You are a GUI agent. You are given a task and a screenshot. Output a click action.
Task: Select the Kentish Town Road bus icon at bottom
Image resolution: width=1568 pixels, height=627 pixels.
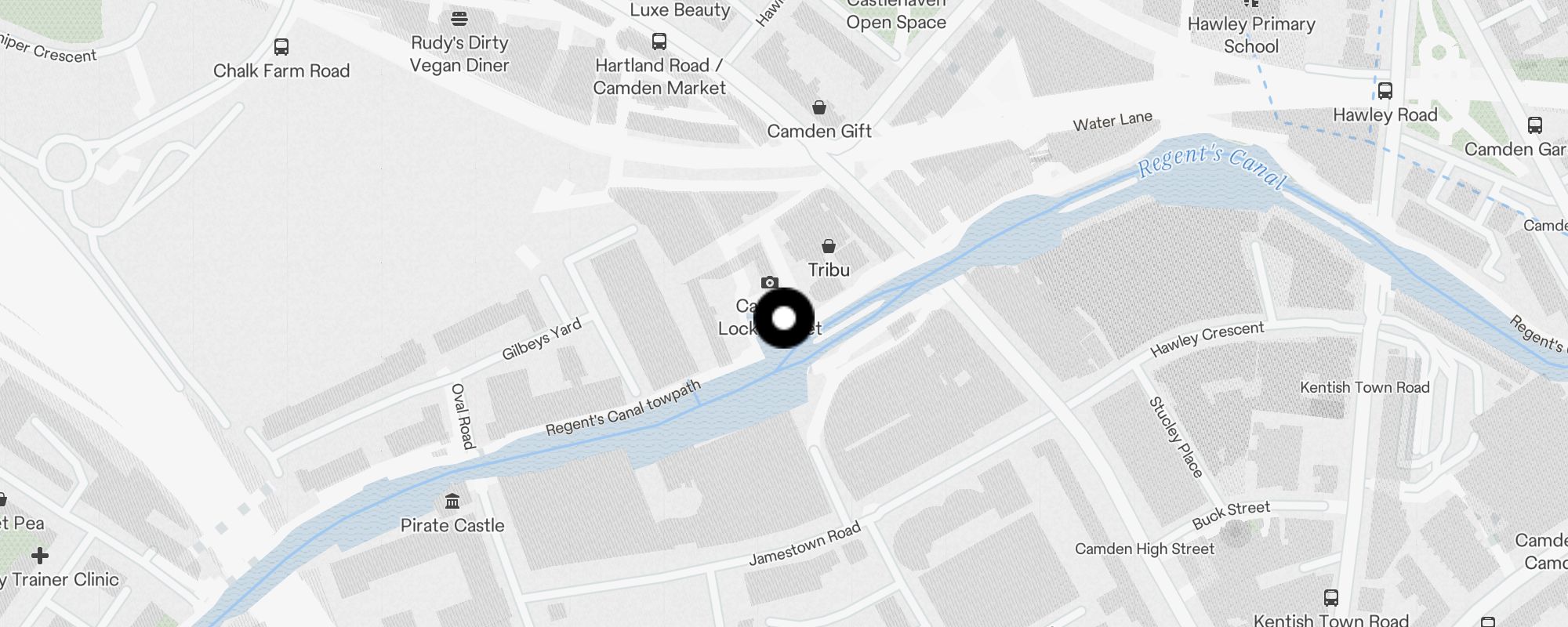1330,598
